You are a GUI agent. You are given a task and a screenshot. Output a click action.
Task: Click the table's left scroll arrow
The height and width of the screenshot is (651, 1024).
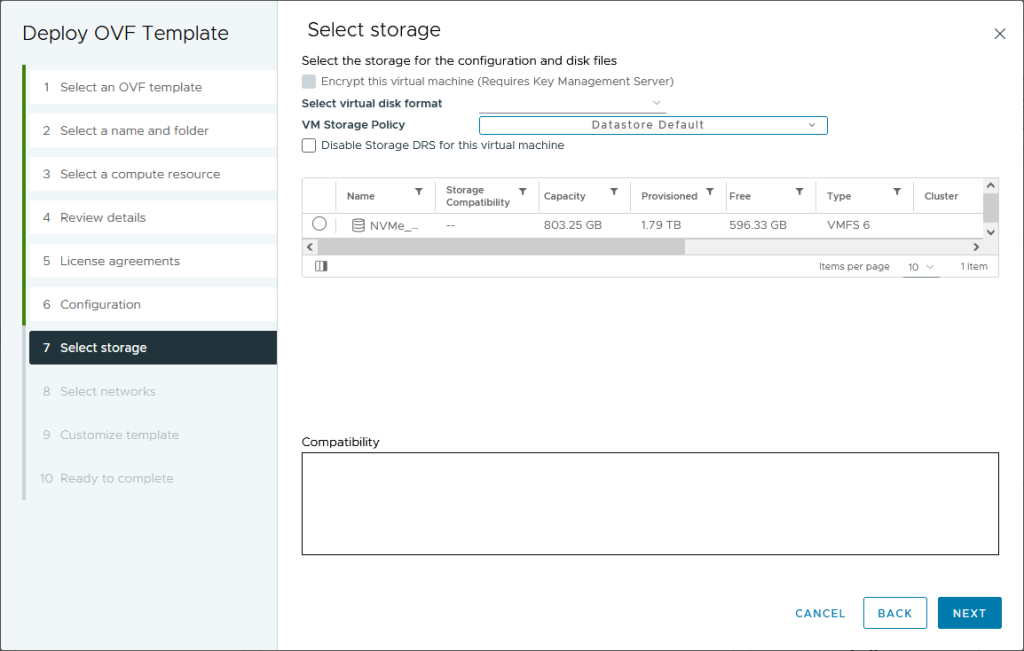[310, 247]
